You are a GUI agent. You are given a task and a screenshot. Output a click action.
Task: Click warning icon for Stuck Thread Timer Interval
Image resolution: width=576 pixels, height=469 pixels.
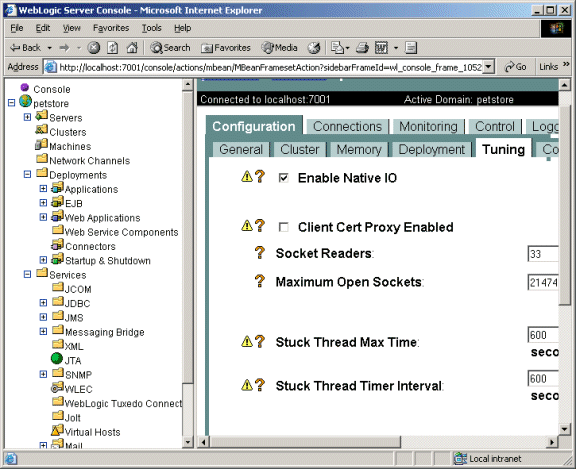click(x=247, y=385)
